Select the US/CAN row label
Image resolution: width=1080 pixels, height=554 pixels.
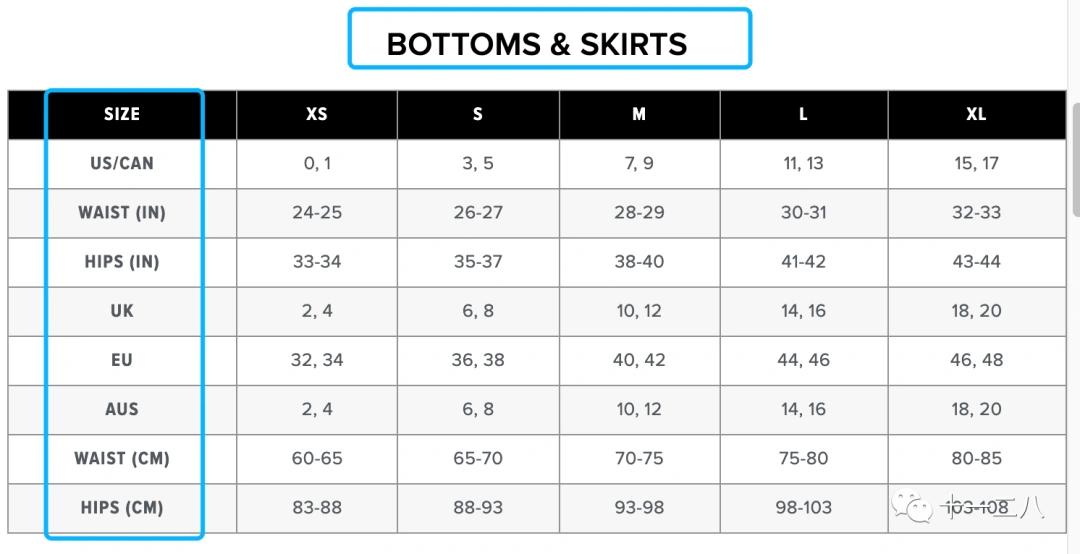122,163
